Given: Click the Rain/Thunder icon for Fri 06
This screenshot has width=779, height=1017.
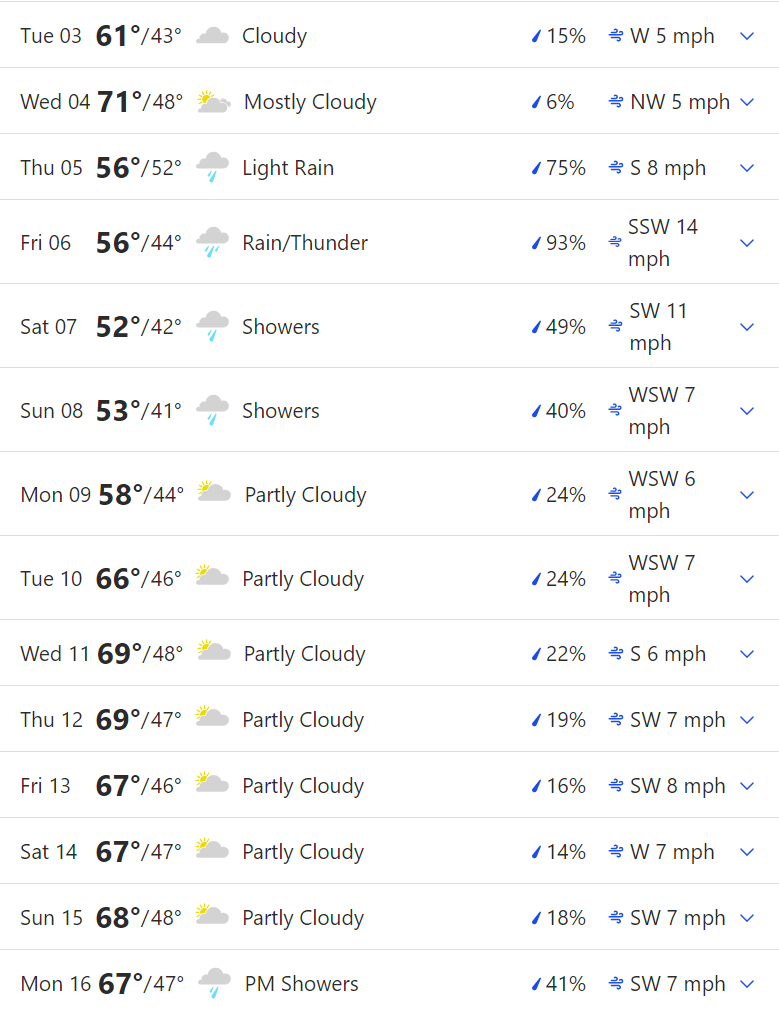Looking at the screenshot, I should pos(212,243).
